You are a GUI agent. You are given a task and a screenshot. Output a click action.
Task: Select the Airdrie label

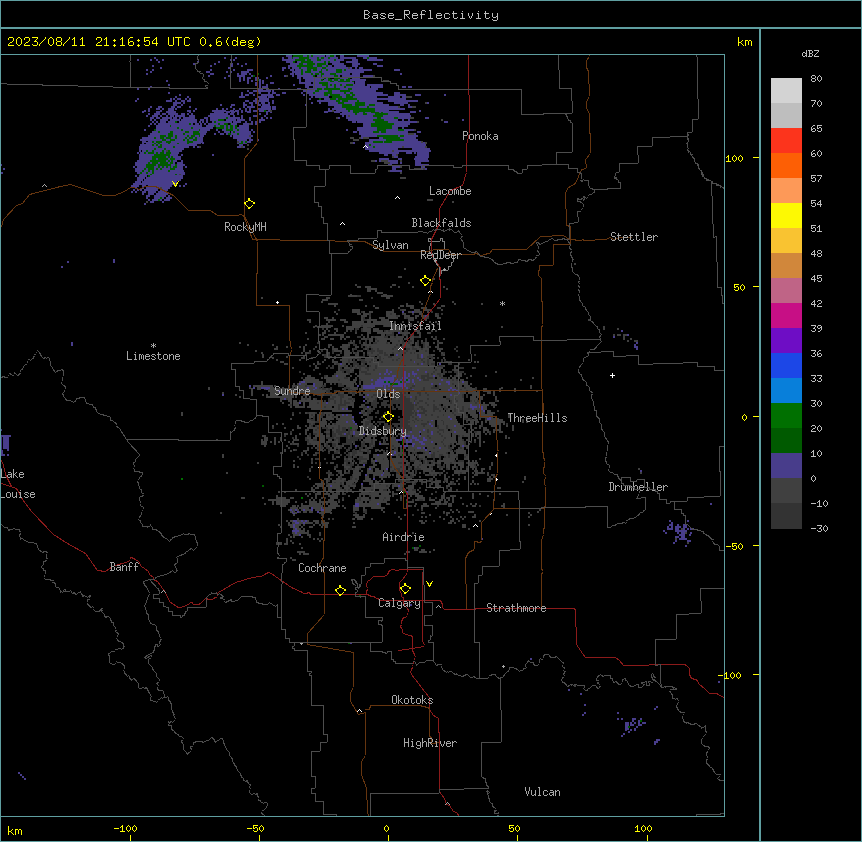pyautogui.click(x=403, y=537)
